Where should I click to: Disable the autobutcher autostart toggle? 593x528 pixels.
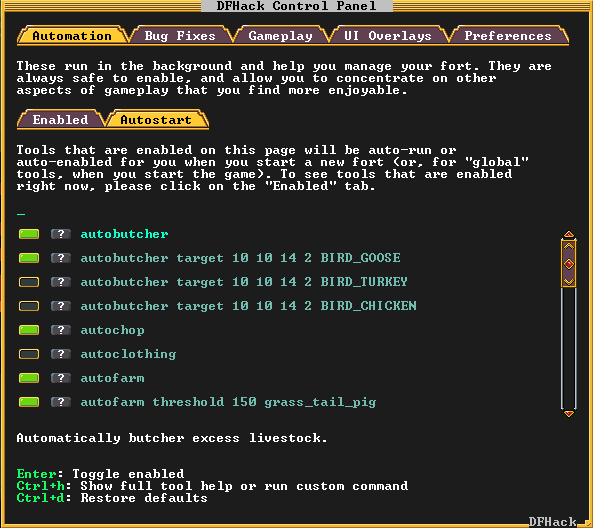[29, 234]
